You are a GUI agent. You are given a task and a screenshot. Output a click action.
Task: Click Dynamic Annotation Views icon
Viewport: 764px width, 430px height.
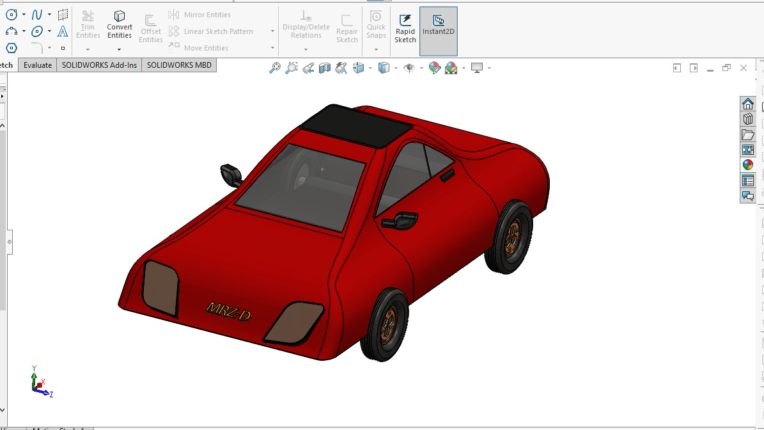pos(341,68)
